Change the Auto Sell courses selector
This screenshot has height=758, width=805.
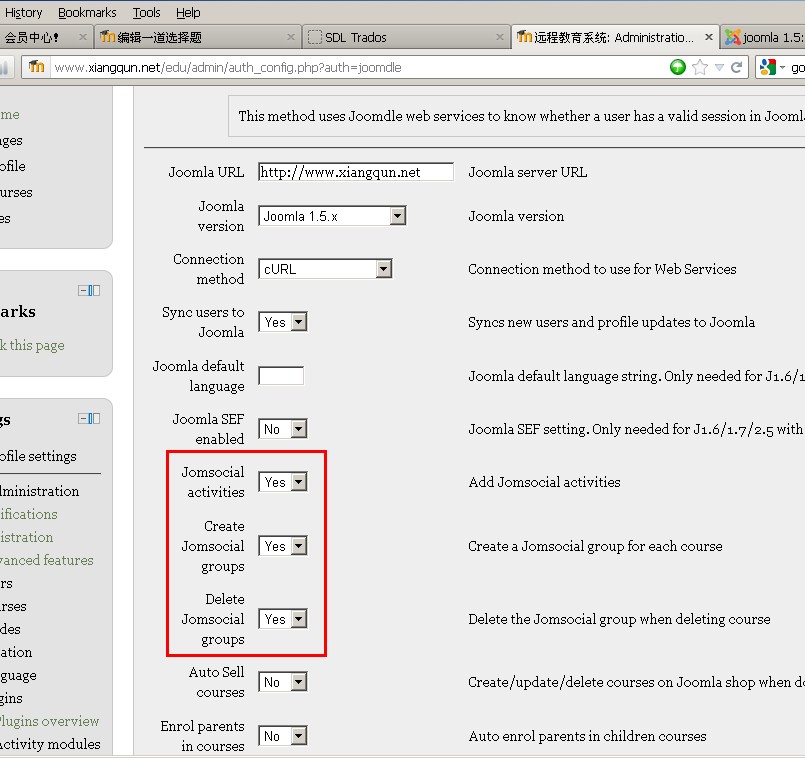[x=298, y=682]
